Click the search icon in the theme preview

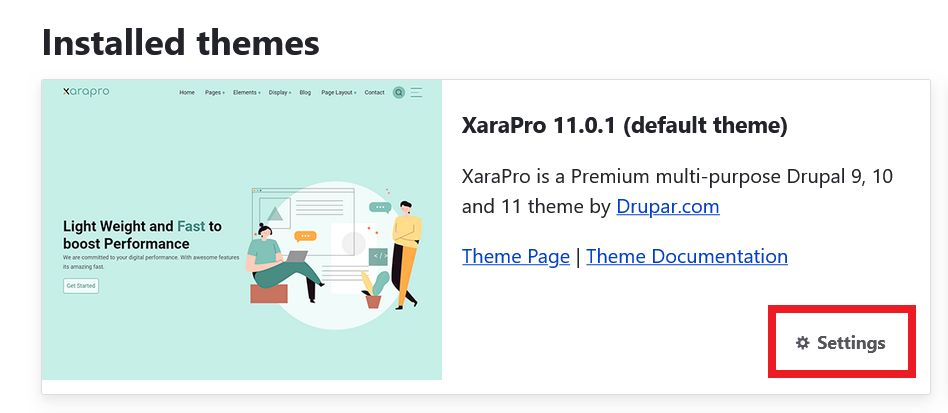coord(398,93)
